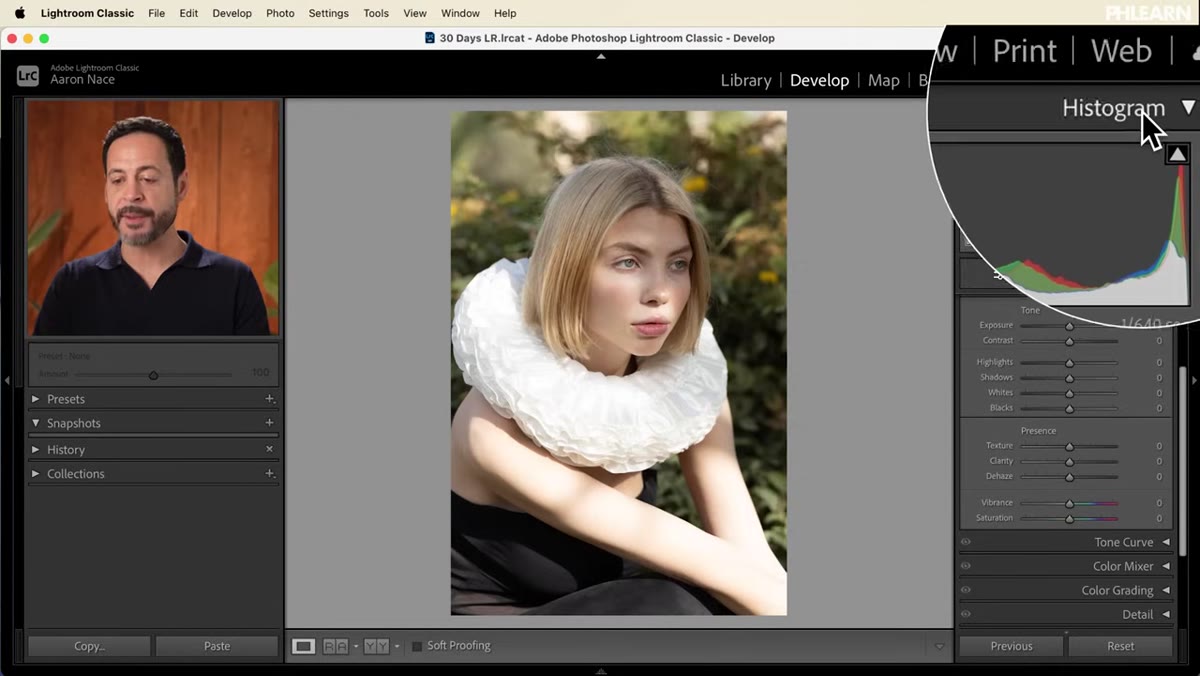Enable the Soft Proofing checkbox

(417, 646)
